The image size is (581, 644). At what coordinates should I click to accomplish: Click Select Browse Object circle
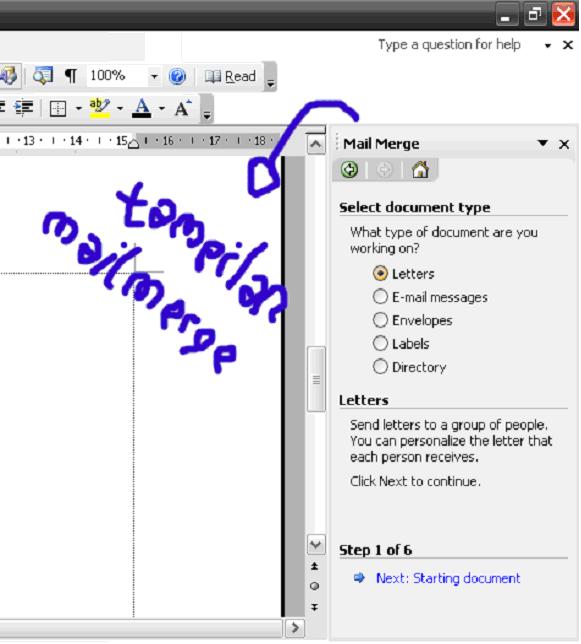point(315,586)
